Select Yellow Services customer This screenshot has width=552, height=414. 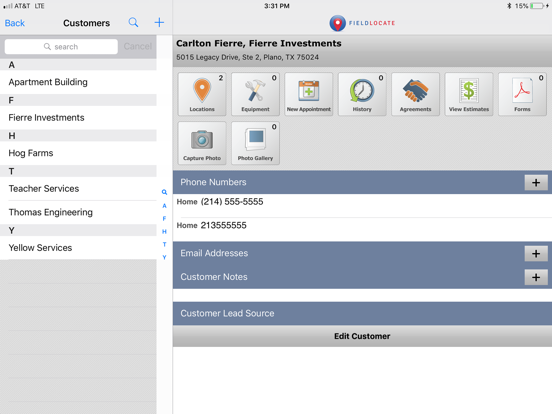tap(78, 248)
